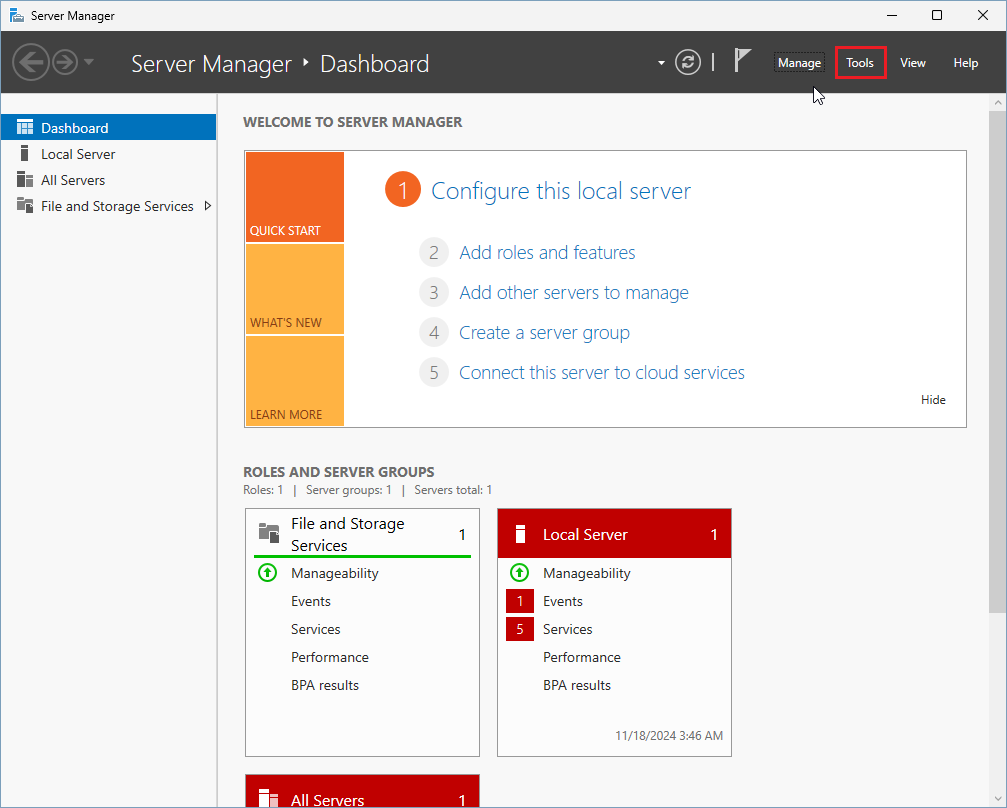This screenshot has height=808, width=1007.
Task: Select the Dashboard item in the sidebar
Action: click(x=75, y=127)
